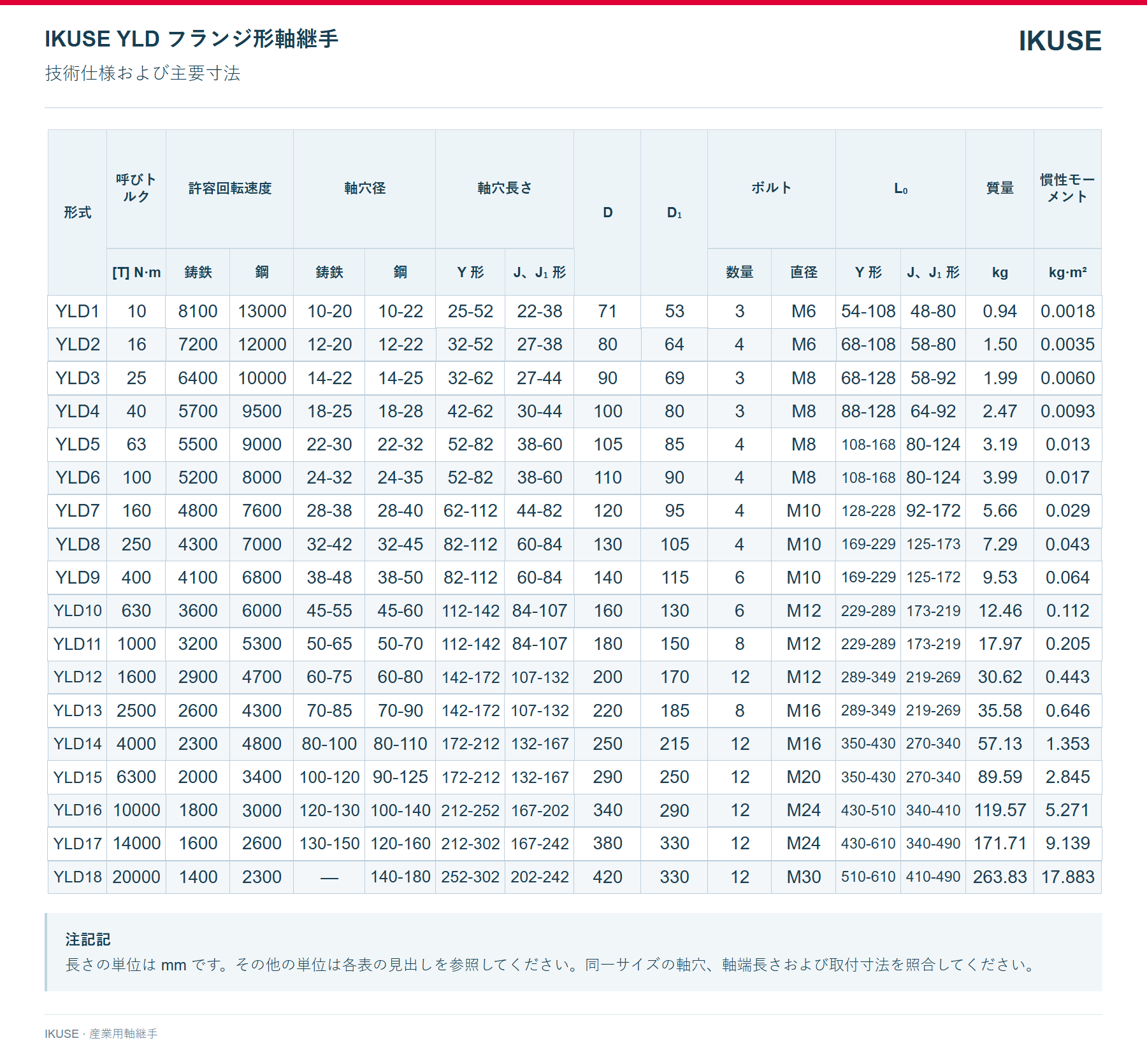The image size is (1147, 1064).
Task: Select the 'YLD13' row label
Action: pos(78,710)
